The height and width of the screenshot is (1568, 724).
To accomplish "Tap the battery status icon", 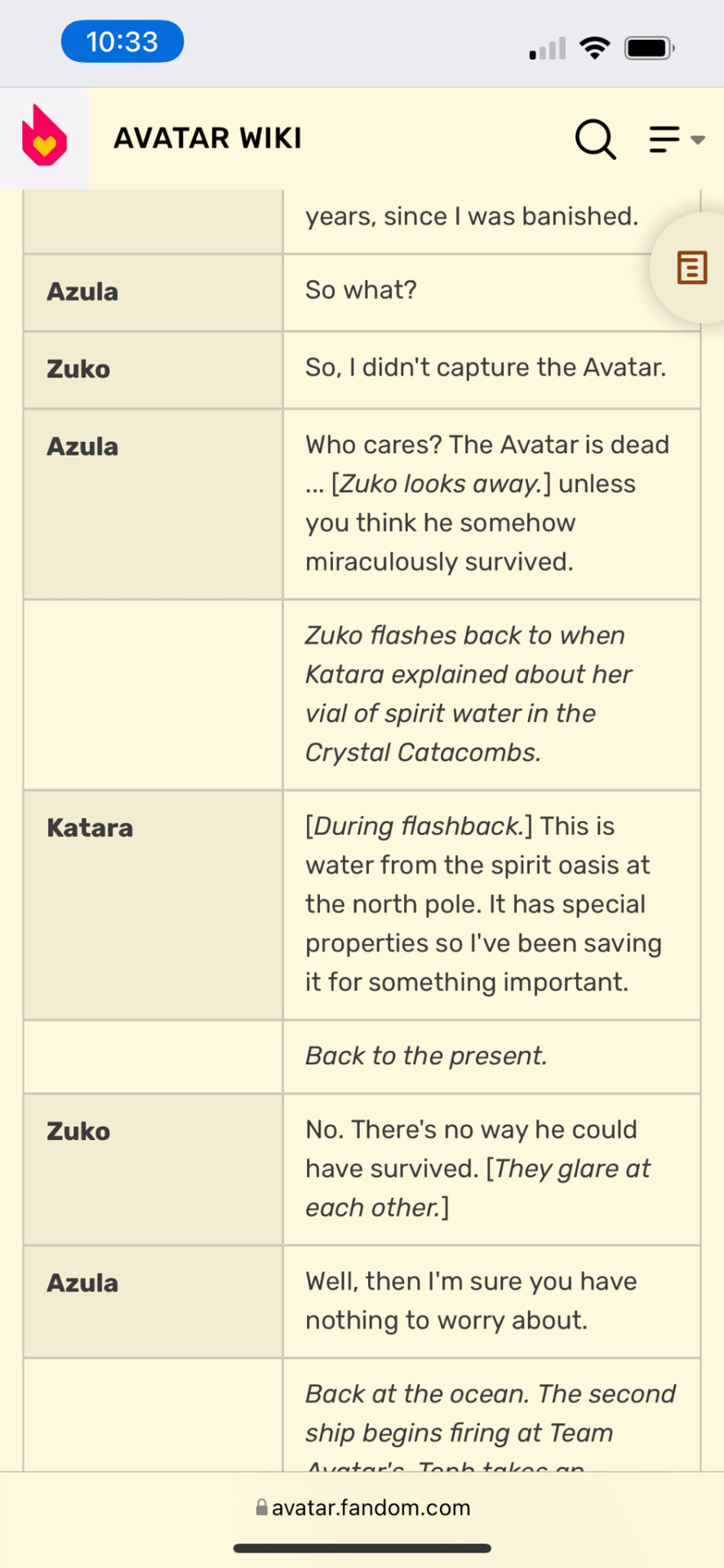I will (649, 48).
